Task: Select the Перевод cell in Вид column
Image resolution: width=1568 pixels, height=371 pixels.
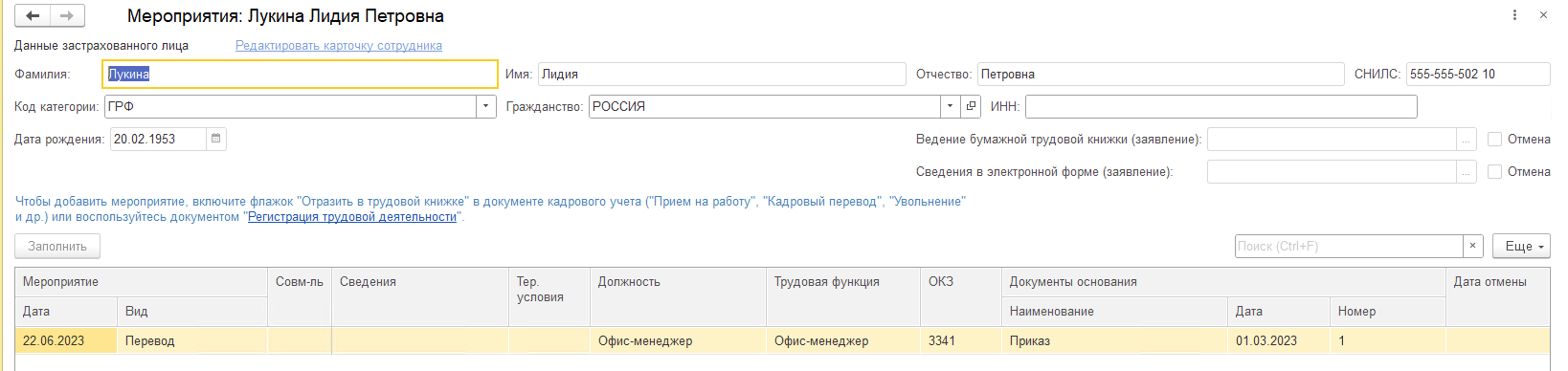Action: (x=192, y=340)
